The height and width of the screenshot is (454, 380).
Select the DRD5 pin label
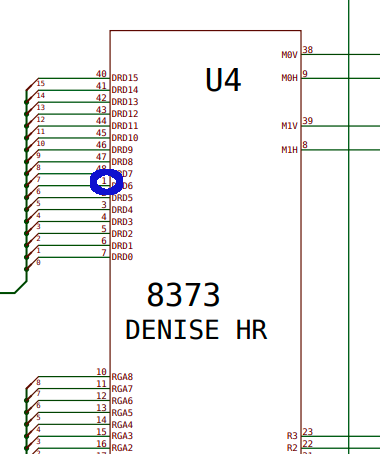coord(122,198)
